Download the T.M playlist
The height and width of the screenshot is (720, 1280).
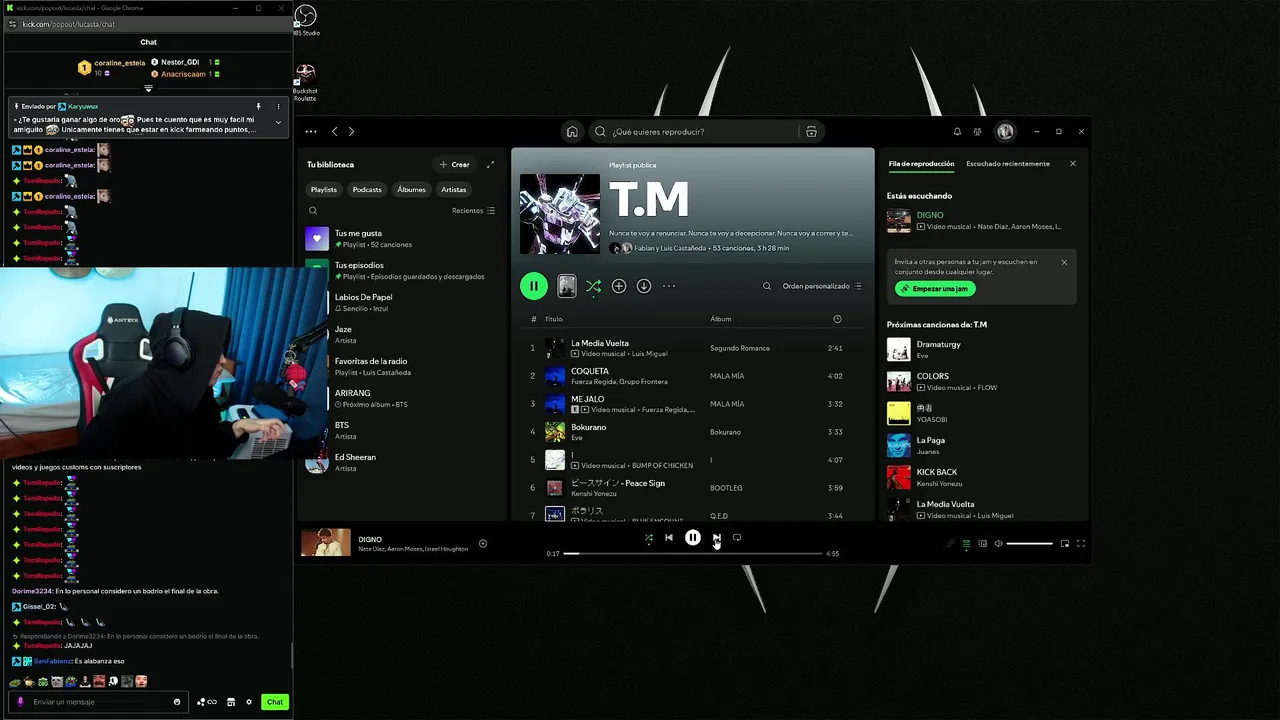tap(644, 286)
